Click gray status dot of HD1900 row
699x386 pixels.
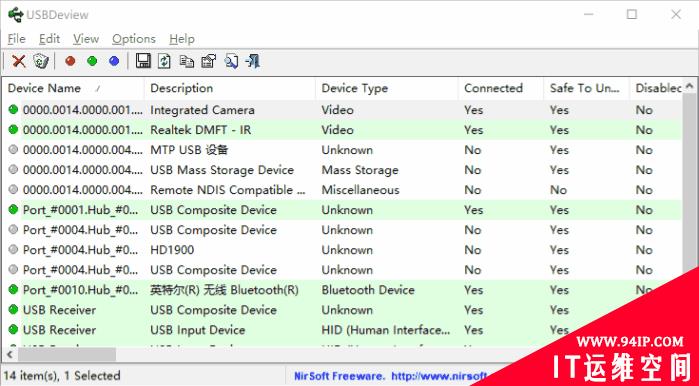[x=13, y=249]
